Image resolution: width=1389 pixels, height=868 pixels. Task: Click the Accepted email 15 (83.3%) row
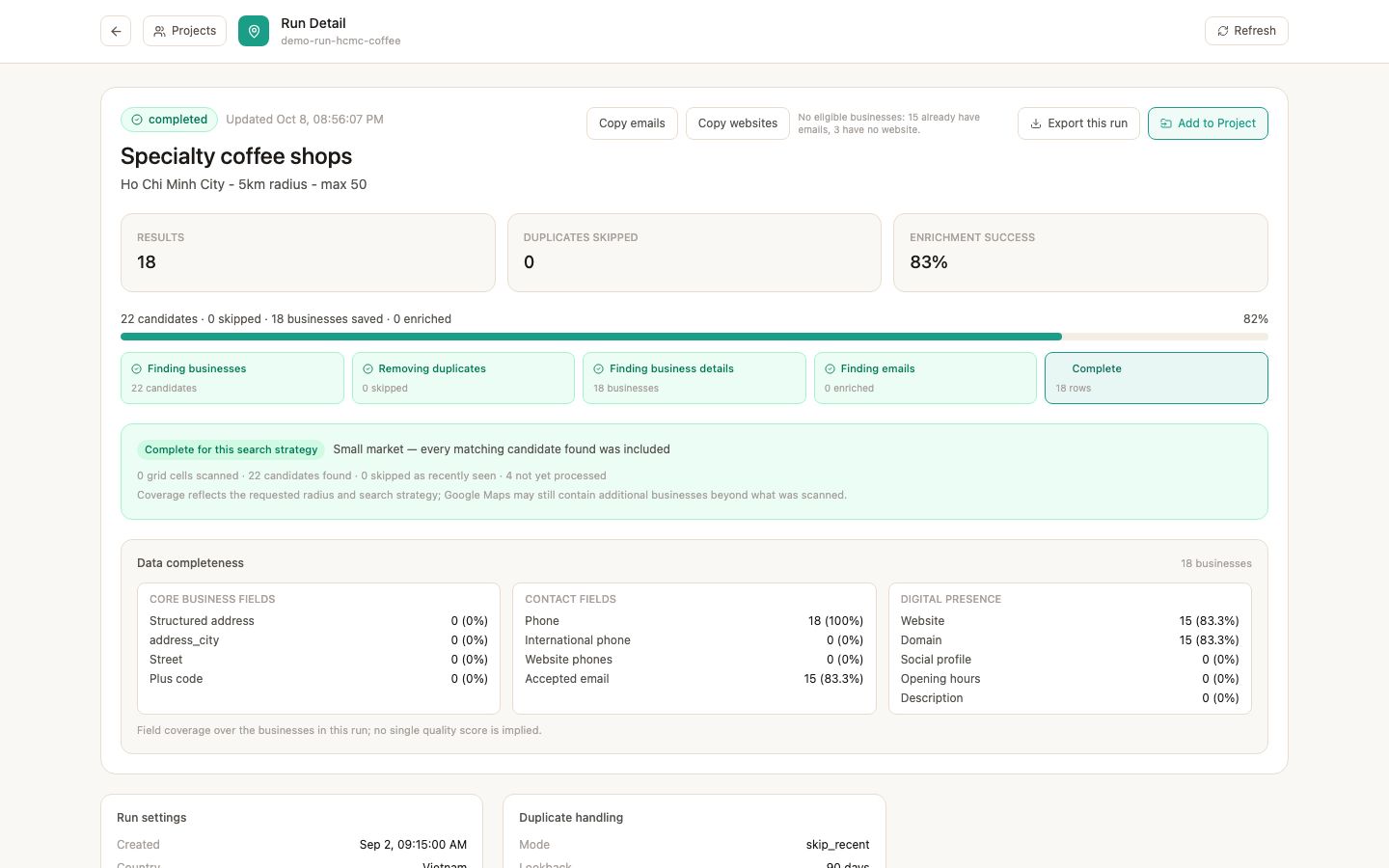pos(694,679)
